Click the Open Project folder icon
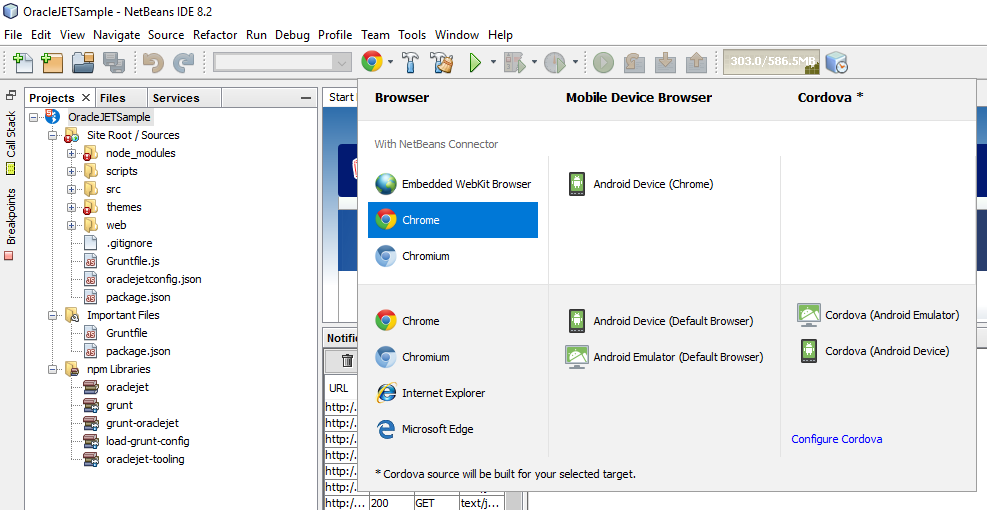Screen dimensions: 987x510 [82, 62]
